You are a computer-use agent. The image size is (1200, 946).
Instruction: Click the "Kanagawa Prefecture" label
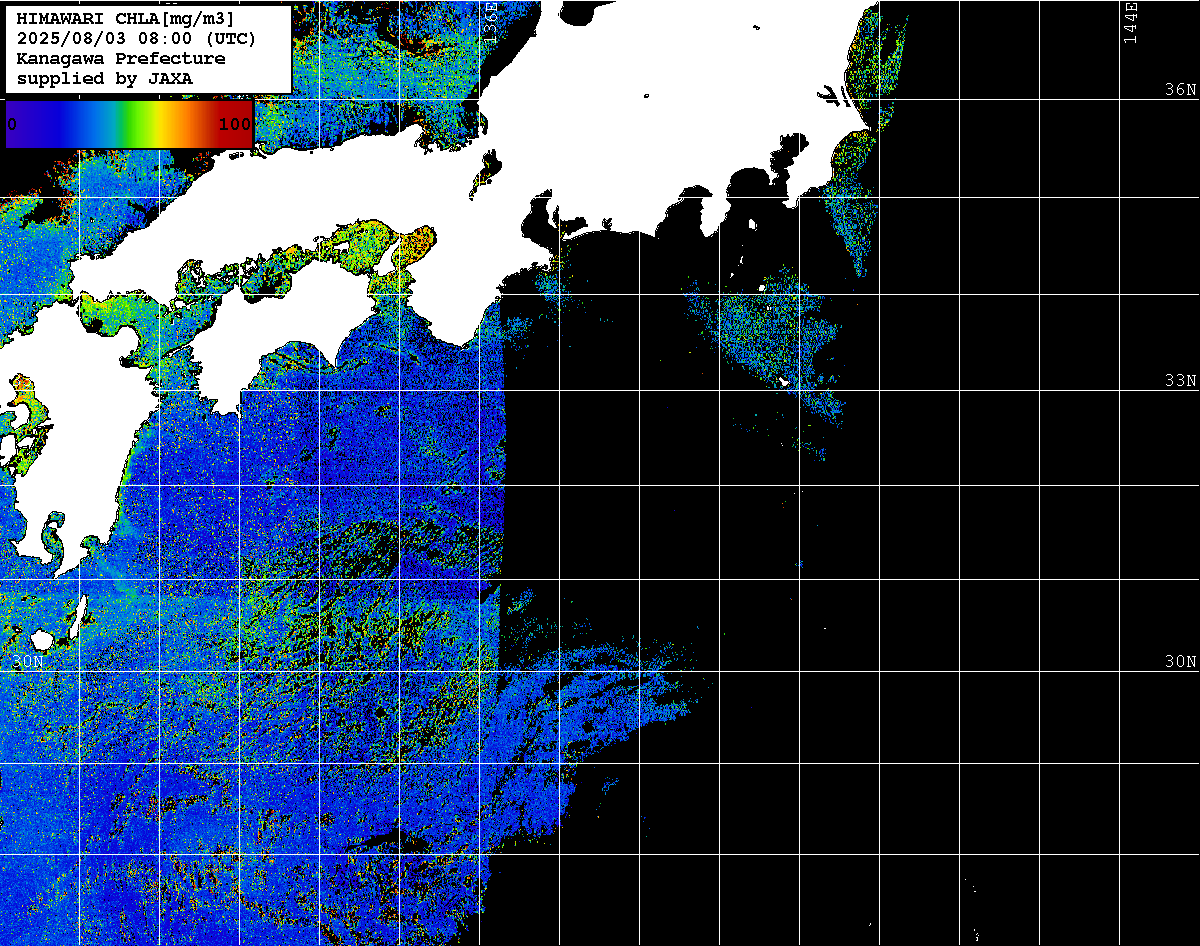coord(121,58)
